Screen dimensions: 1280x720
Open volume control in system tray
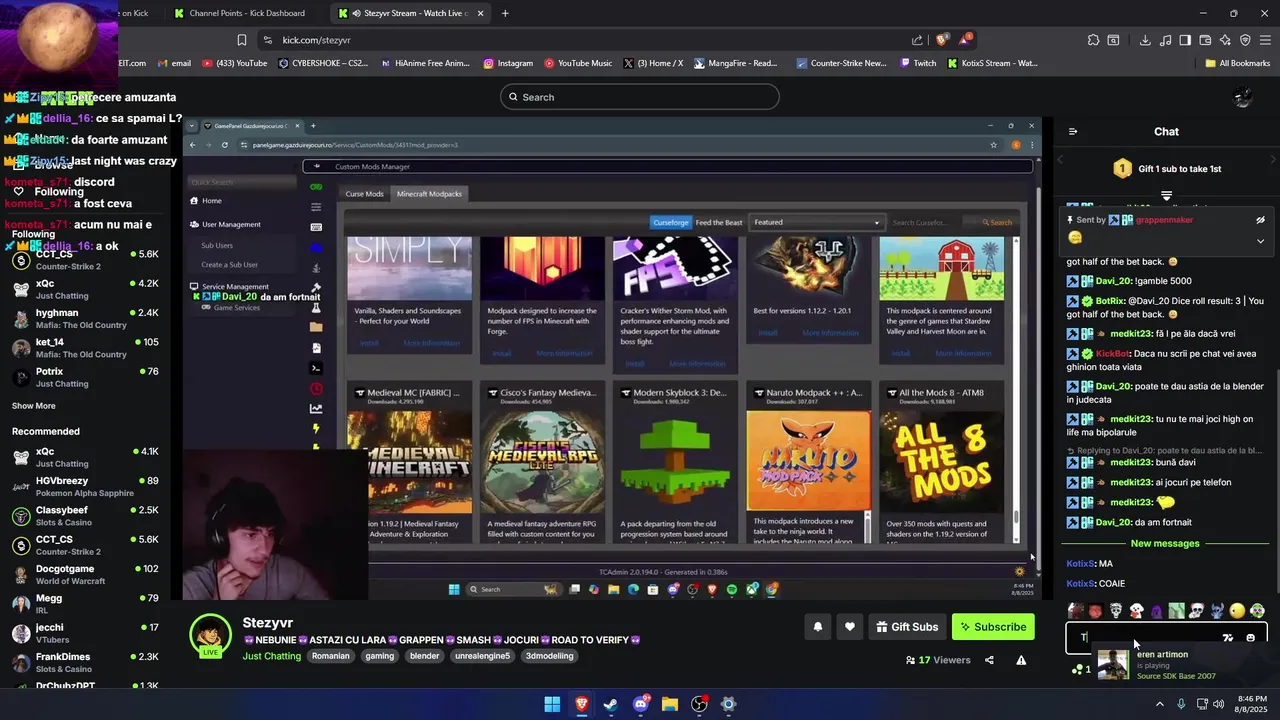1218,704
